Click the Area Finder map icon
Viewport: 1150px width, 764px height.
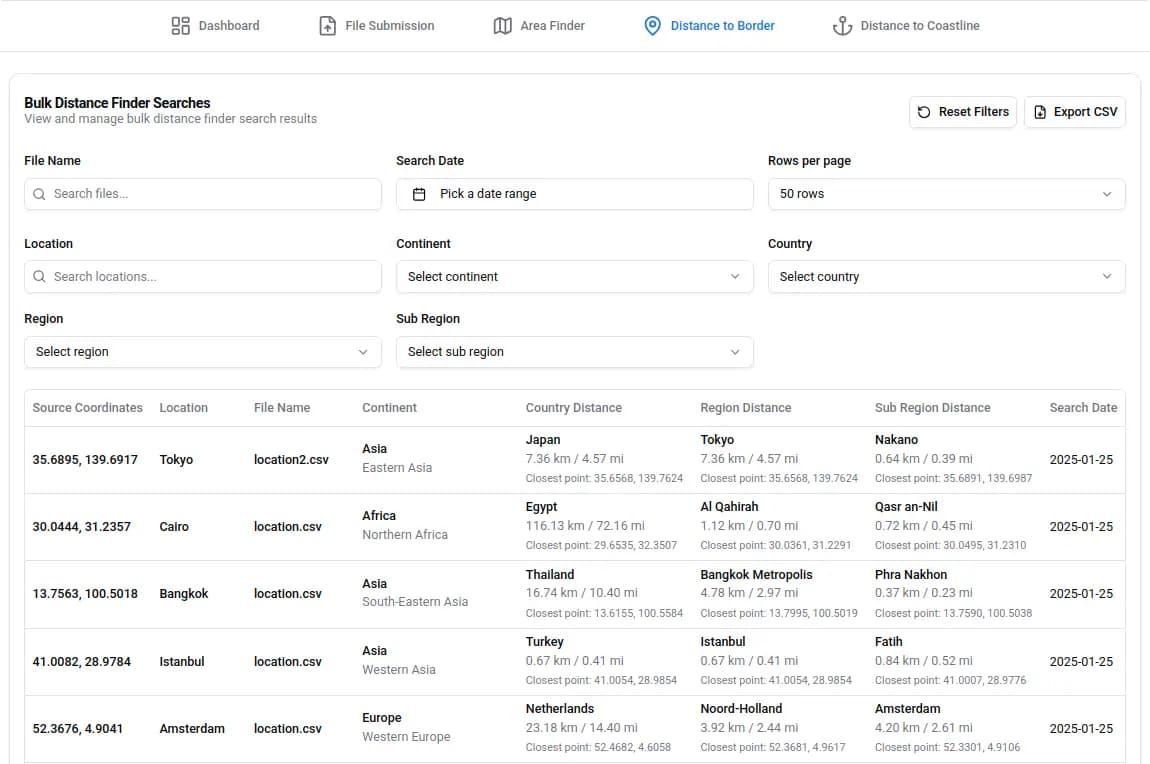coord(503,26)
